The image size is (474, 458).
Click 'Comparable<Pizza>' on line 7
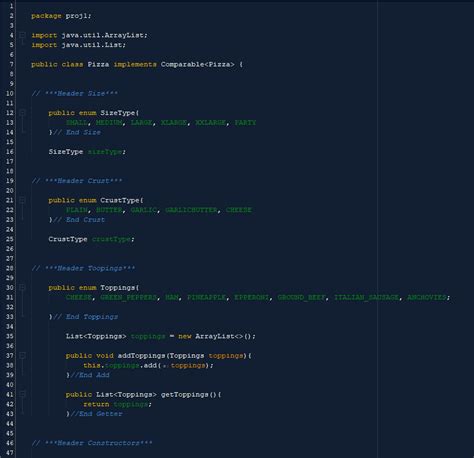point(198,64)
